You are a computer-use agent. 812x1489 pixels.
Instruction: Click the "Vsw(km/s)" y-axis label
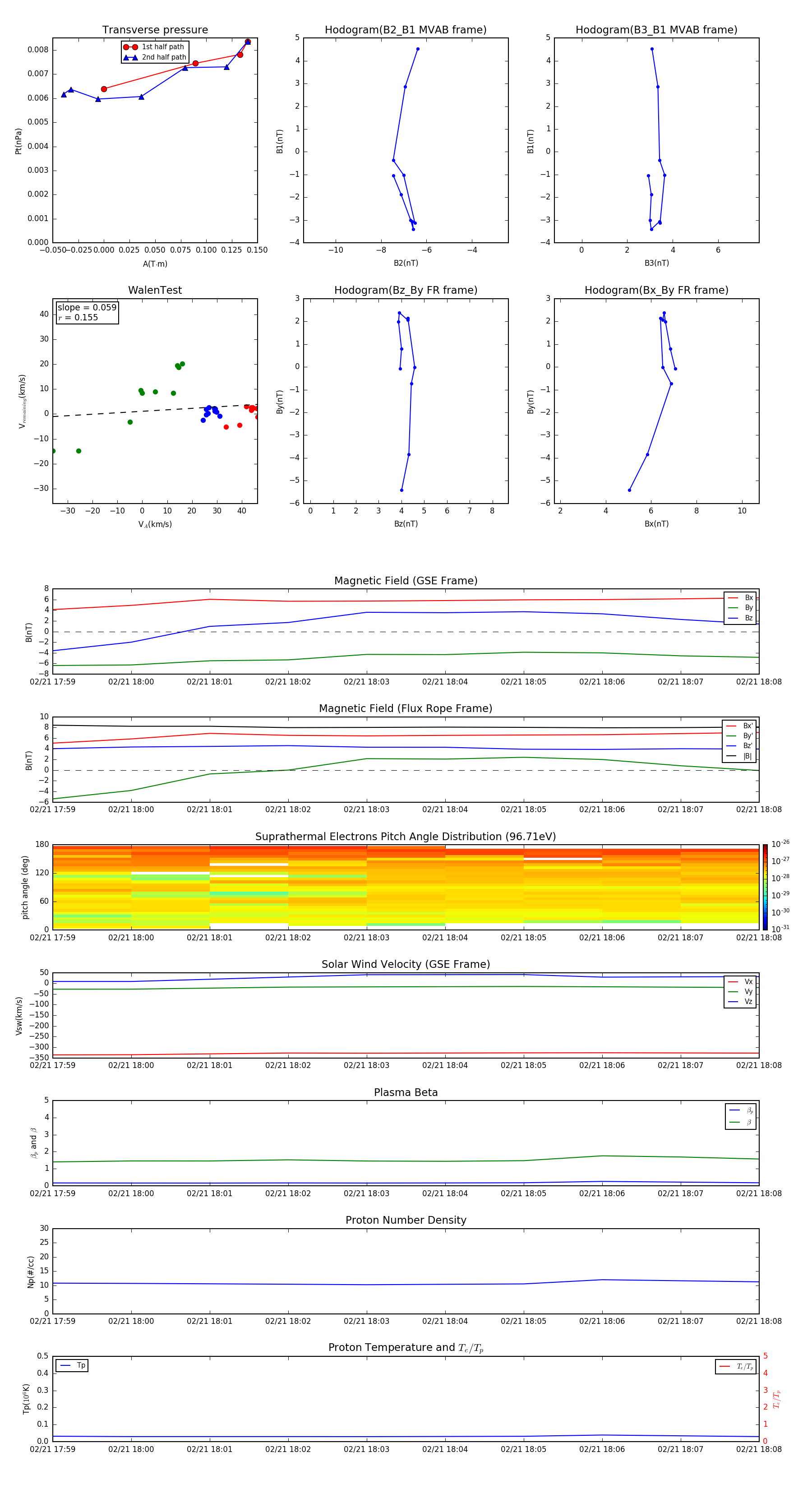pyautogui.click(x=18, y=1015)
